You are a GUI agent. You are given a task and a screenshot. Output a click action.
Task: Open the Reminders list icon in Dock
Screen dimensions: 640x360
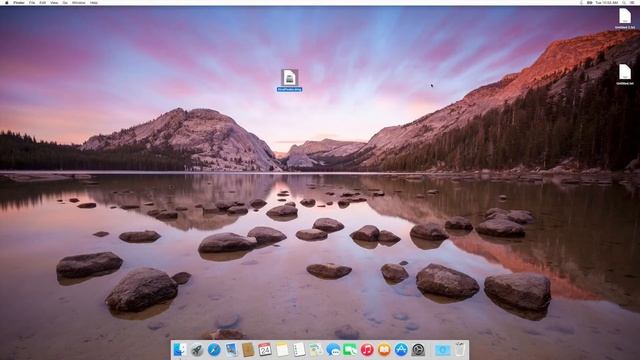299,350
